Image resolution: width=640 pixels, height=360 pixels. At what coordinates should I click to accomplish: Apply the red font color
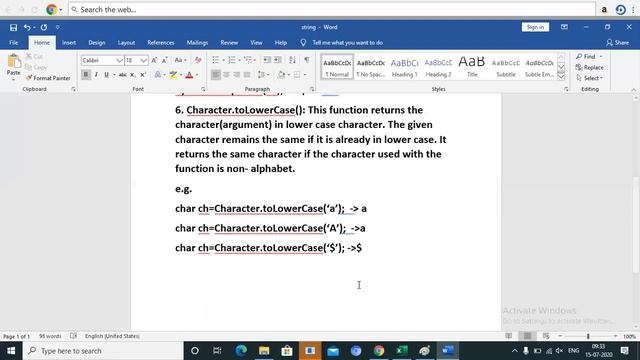(x=189, y=75)
